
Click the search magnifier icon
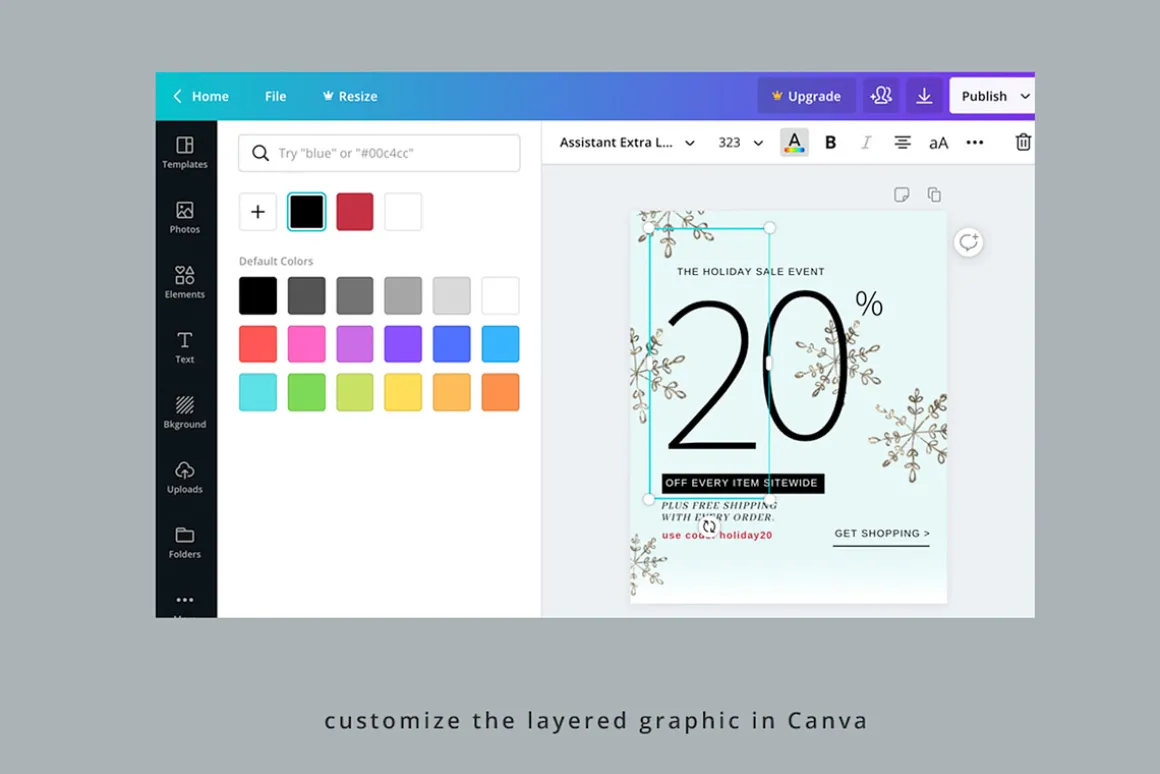[260, 153]
